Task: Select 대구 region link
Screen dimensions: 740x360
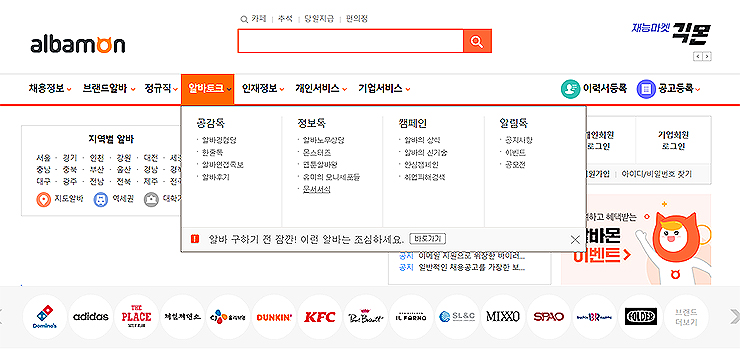Action: click(43, 181)
